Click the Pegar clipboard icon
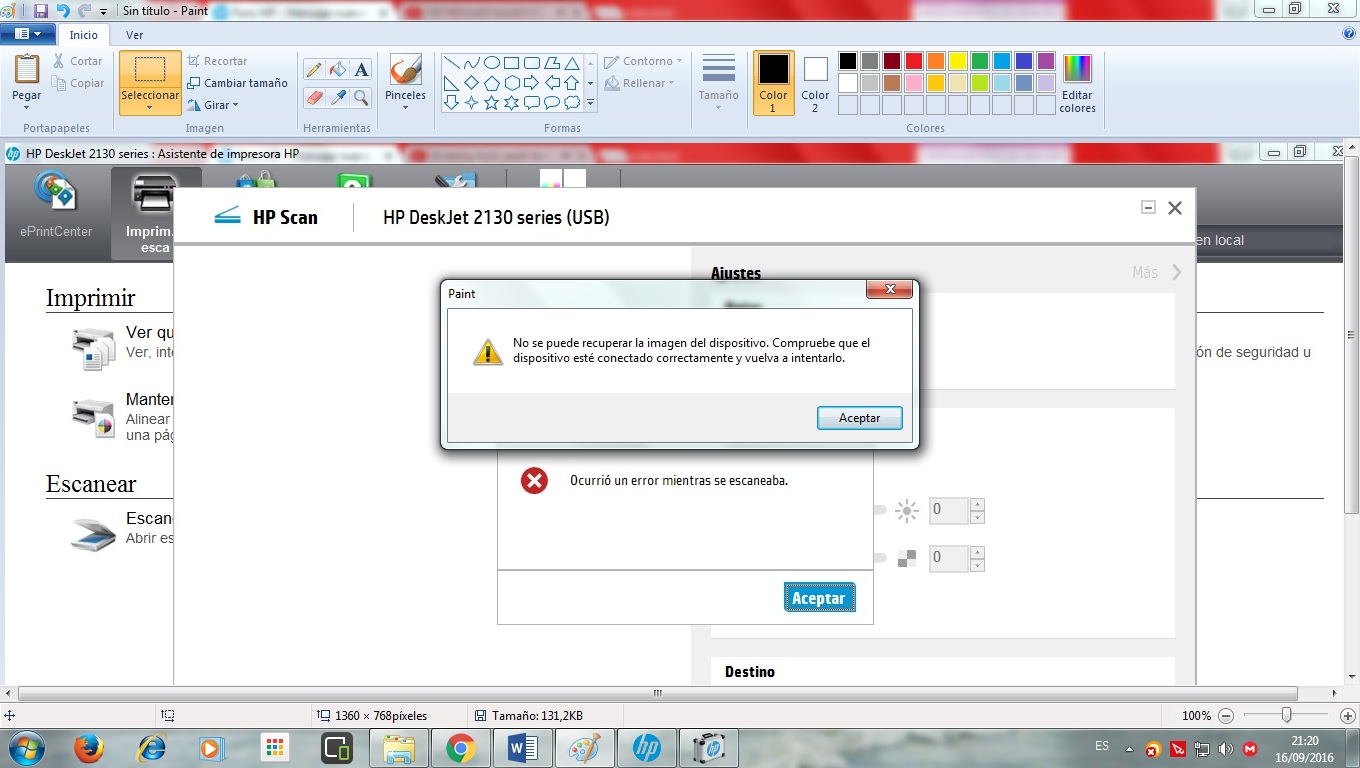This screenshot has height=768, width=1360. (27, 69)
